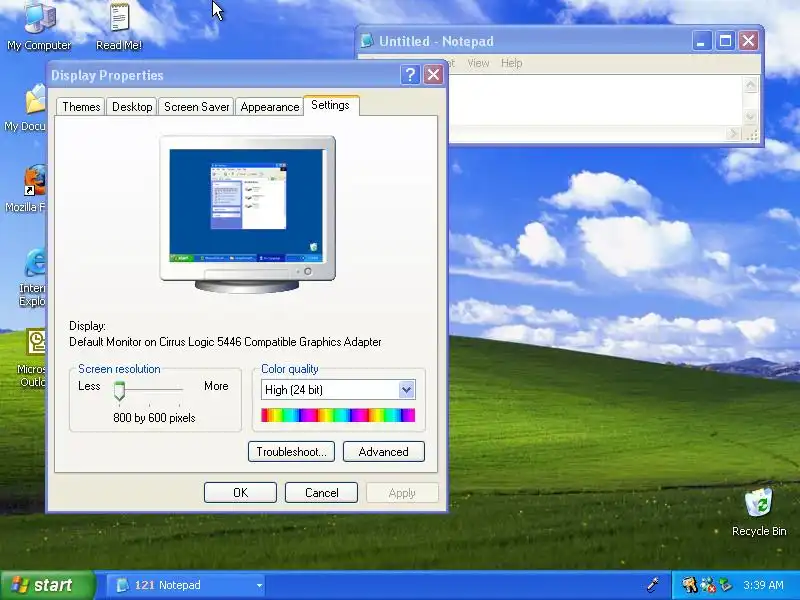Viewport: 800px width, 600px height.
Task: Click the Advanced button
Action: click(x=384, y=452)
